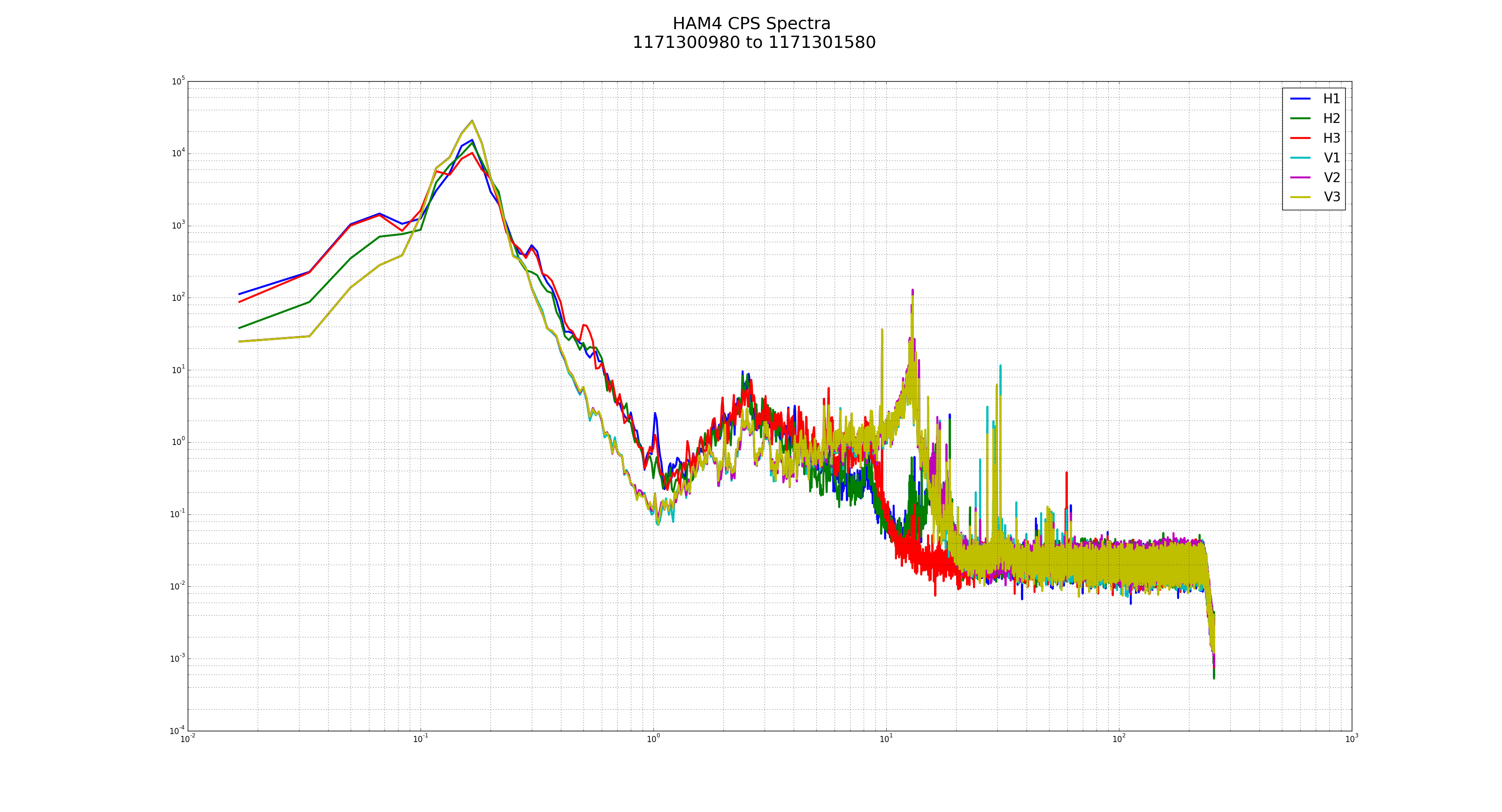The height and width of the screenshot is (812, 1502).
Task: Click the y-axis tick label 10^5
Action: [x=178, y=81]
